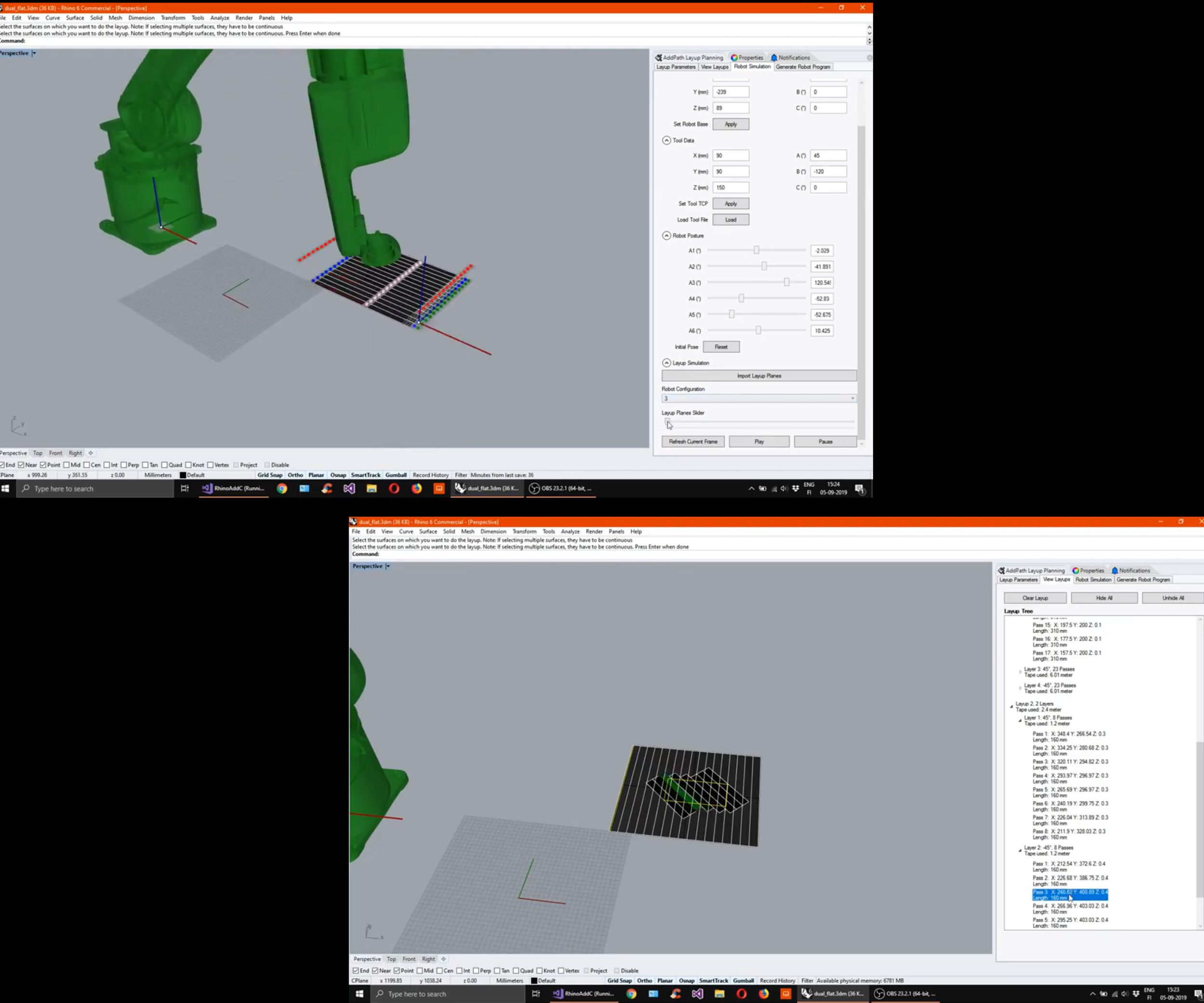Open the Transform menu
The image size is (1204, 1003).
pos(172,18)
